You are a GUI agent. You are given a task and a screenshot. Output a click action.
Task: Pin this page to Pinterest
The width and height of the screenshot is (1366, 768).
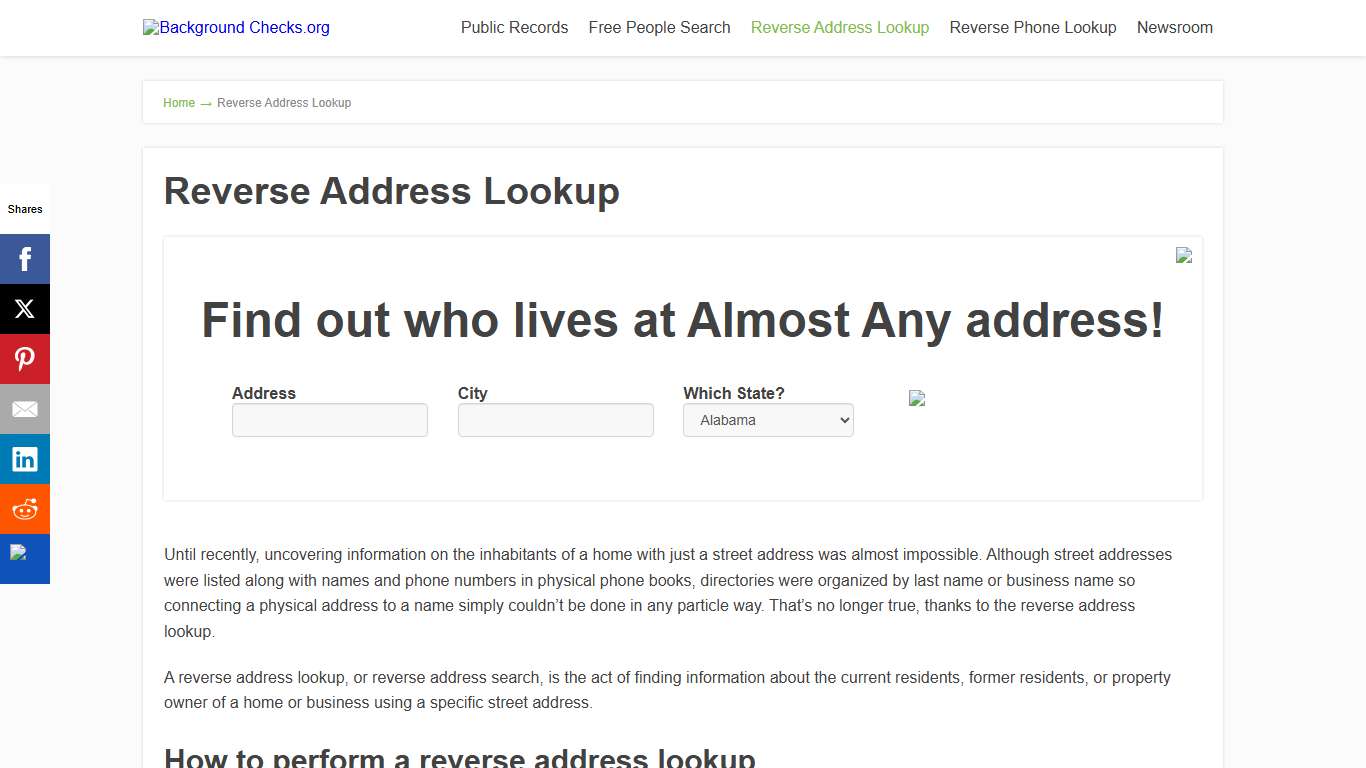25,358
